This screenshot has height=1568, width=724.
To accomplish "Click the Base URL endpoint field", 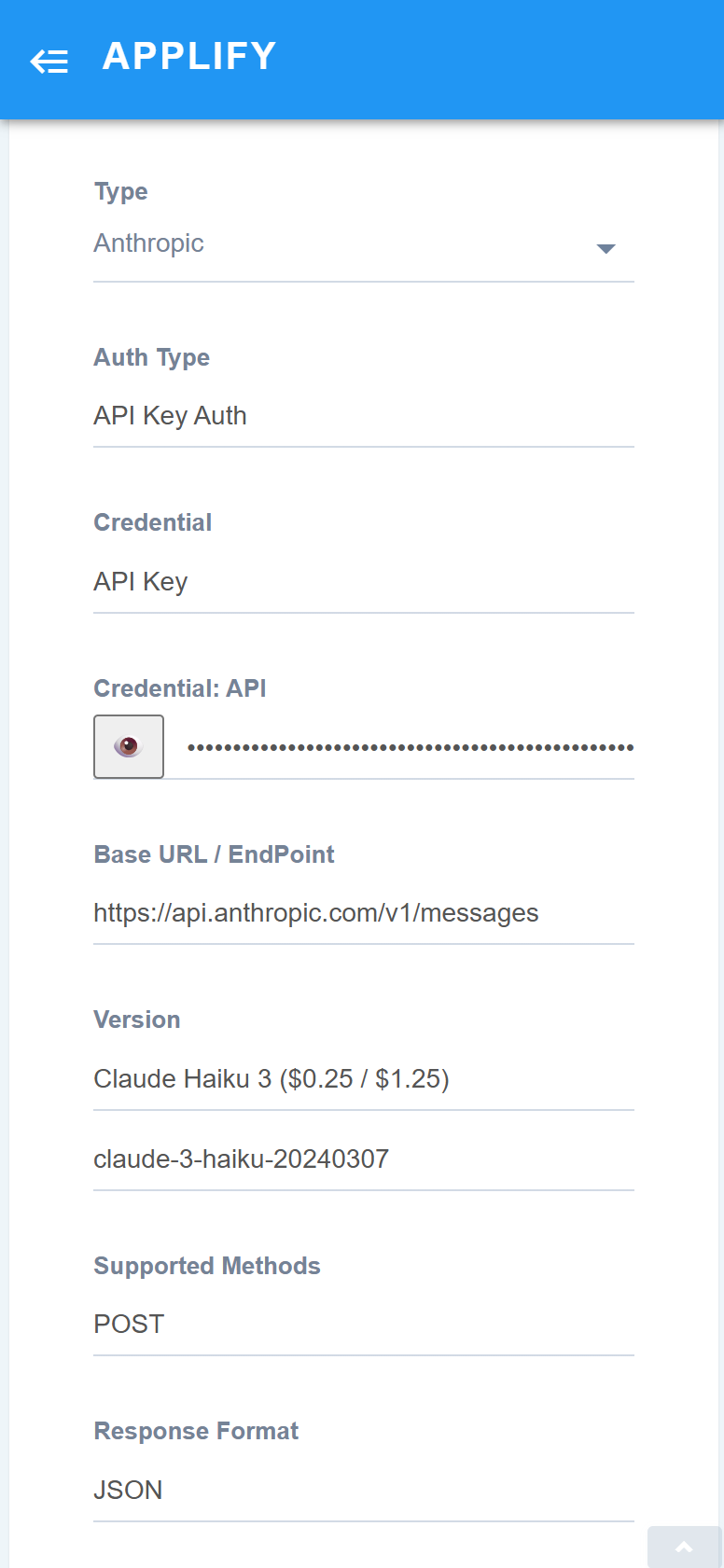I will (363, 913).
